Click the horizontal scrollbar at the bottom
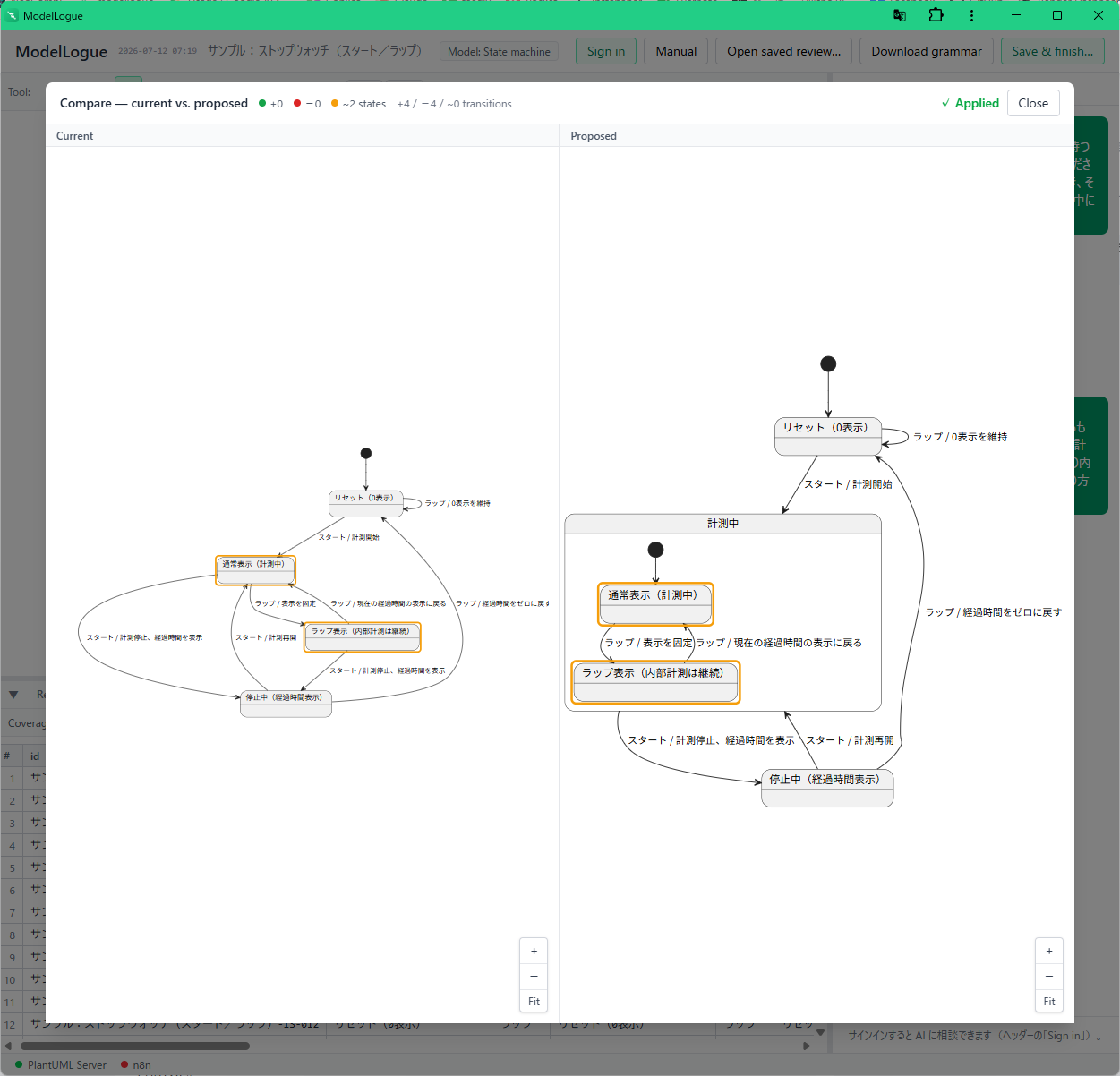 pyautogui.click(x=134, y=1046)
